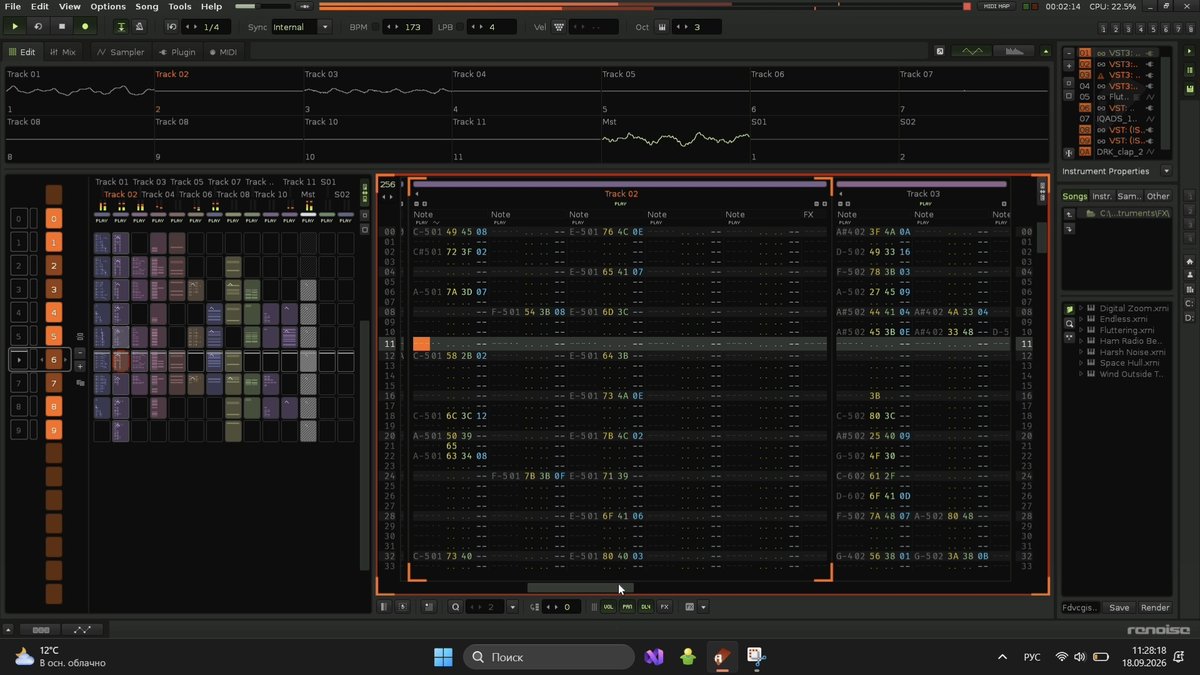Toggle the metronome button
This screenshot has height=675, width=1200.
tap(139, 27)
